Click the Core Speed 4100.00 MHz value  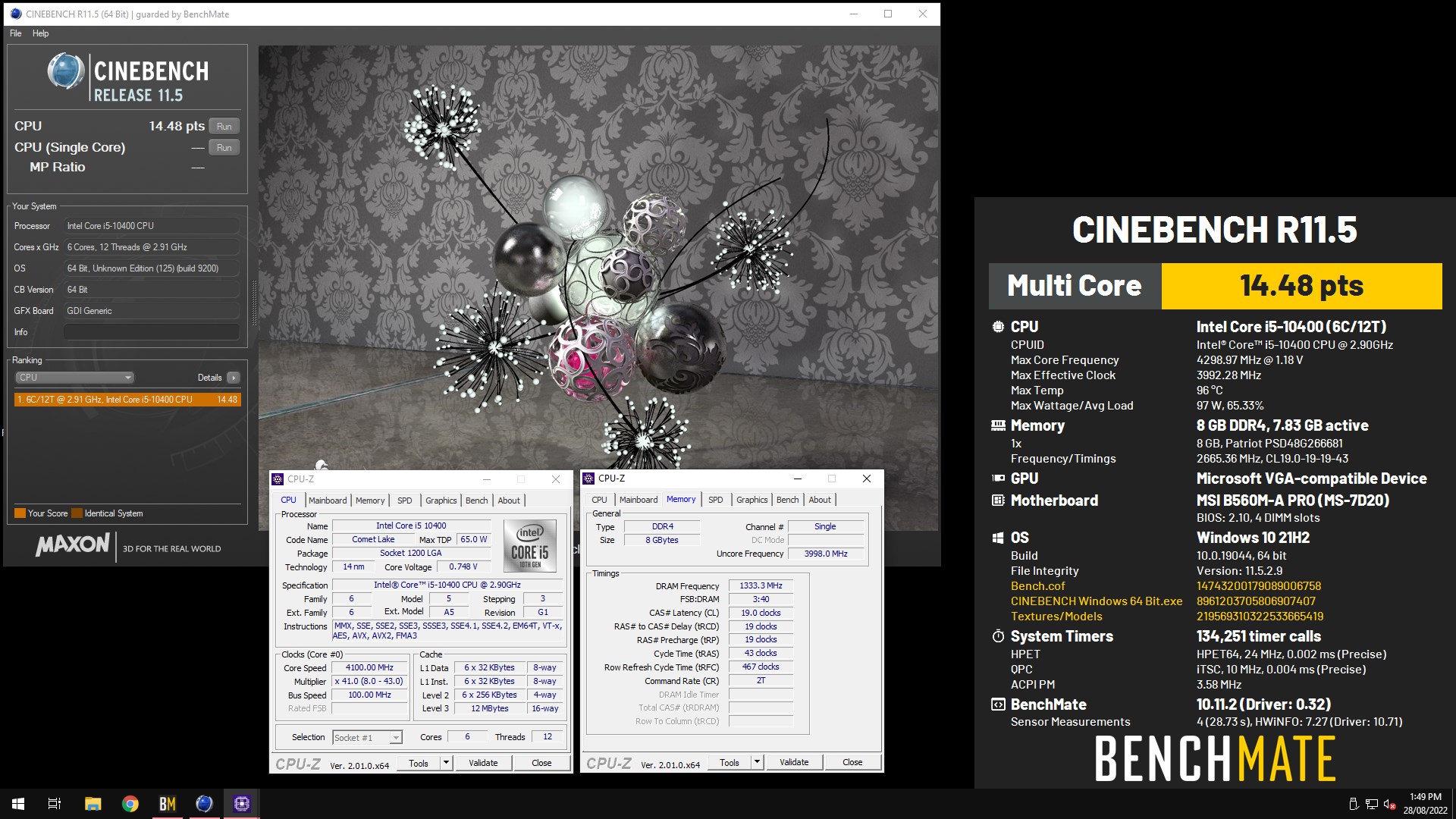[369, 668]
